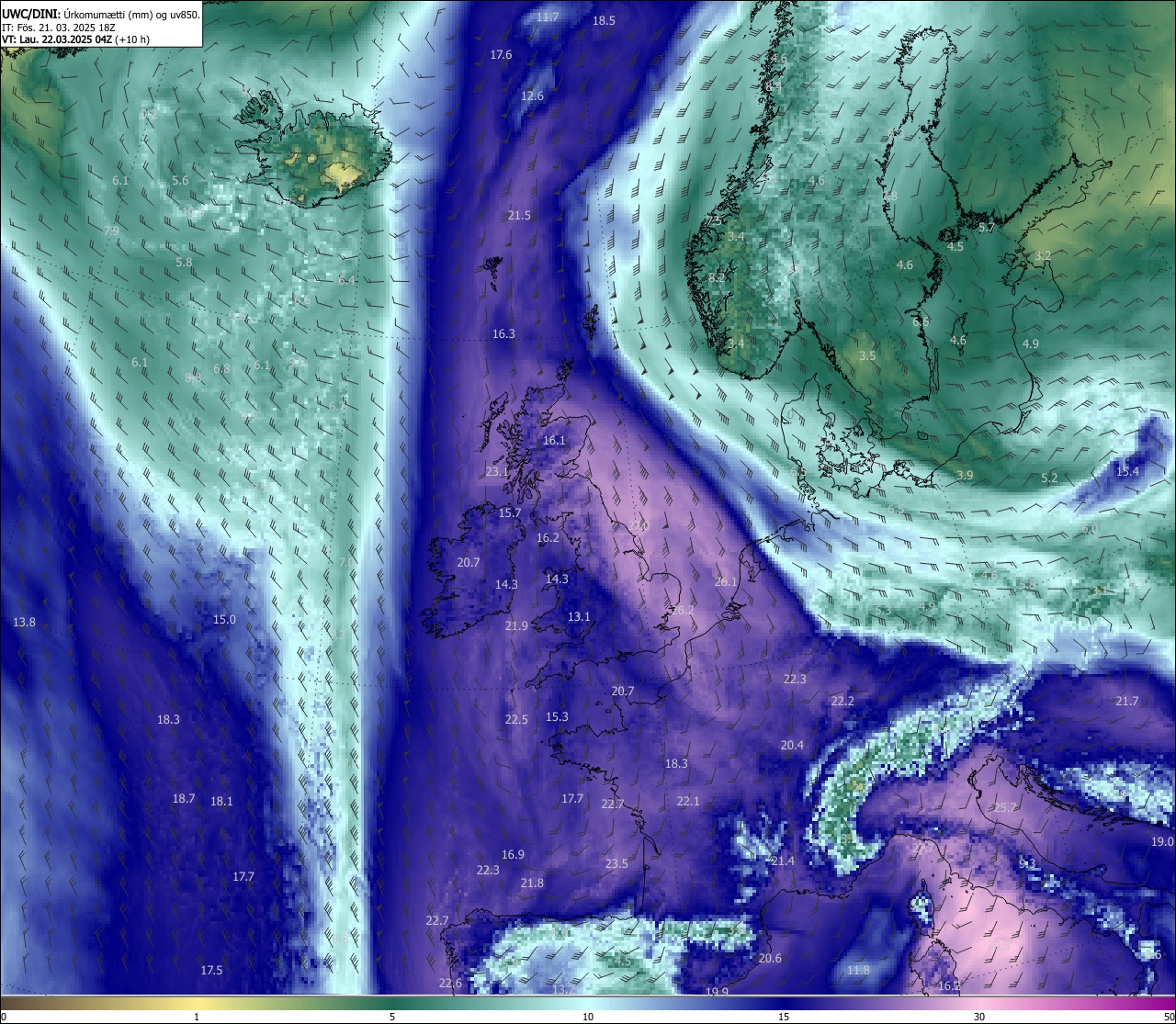Click the map value 15.4

[1127, 471]
